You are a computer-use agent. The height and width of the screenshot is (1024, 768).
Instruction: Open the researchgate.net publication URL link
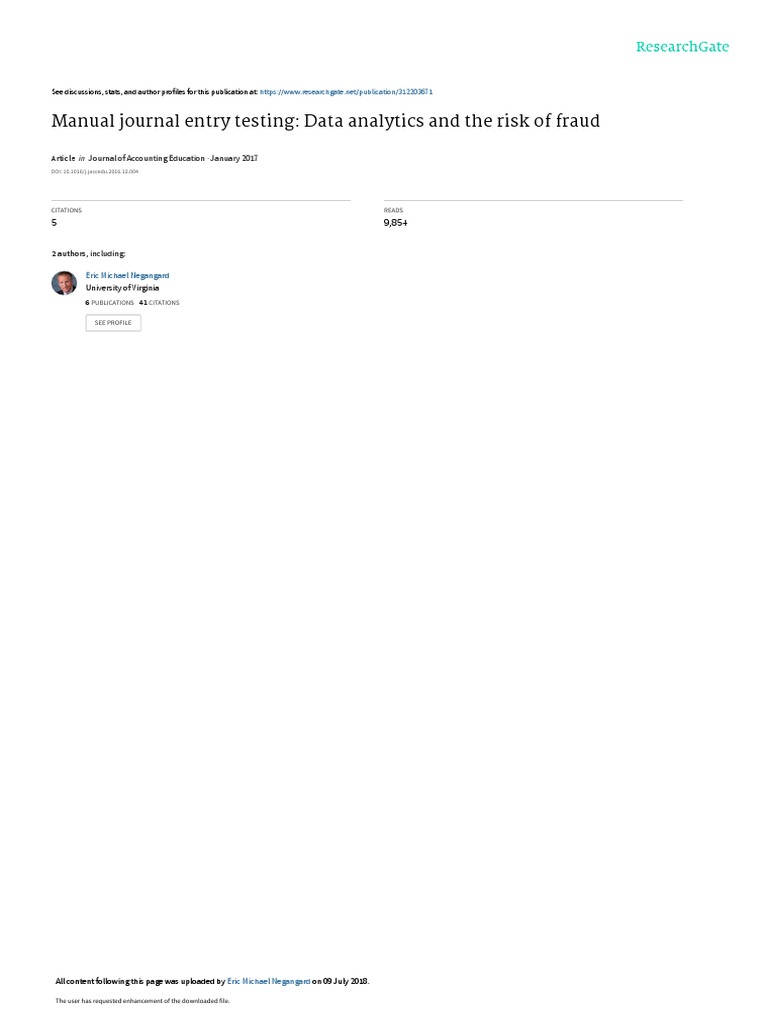point(346,92)
